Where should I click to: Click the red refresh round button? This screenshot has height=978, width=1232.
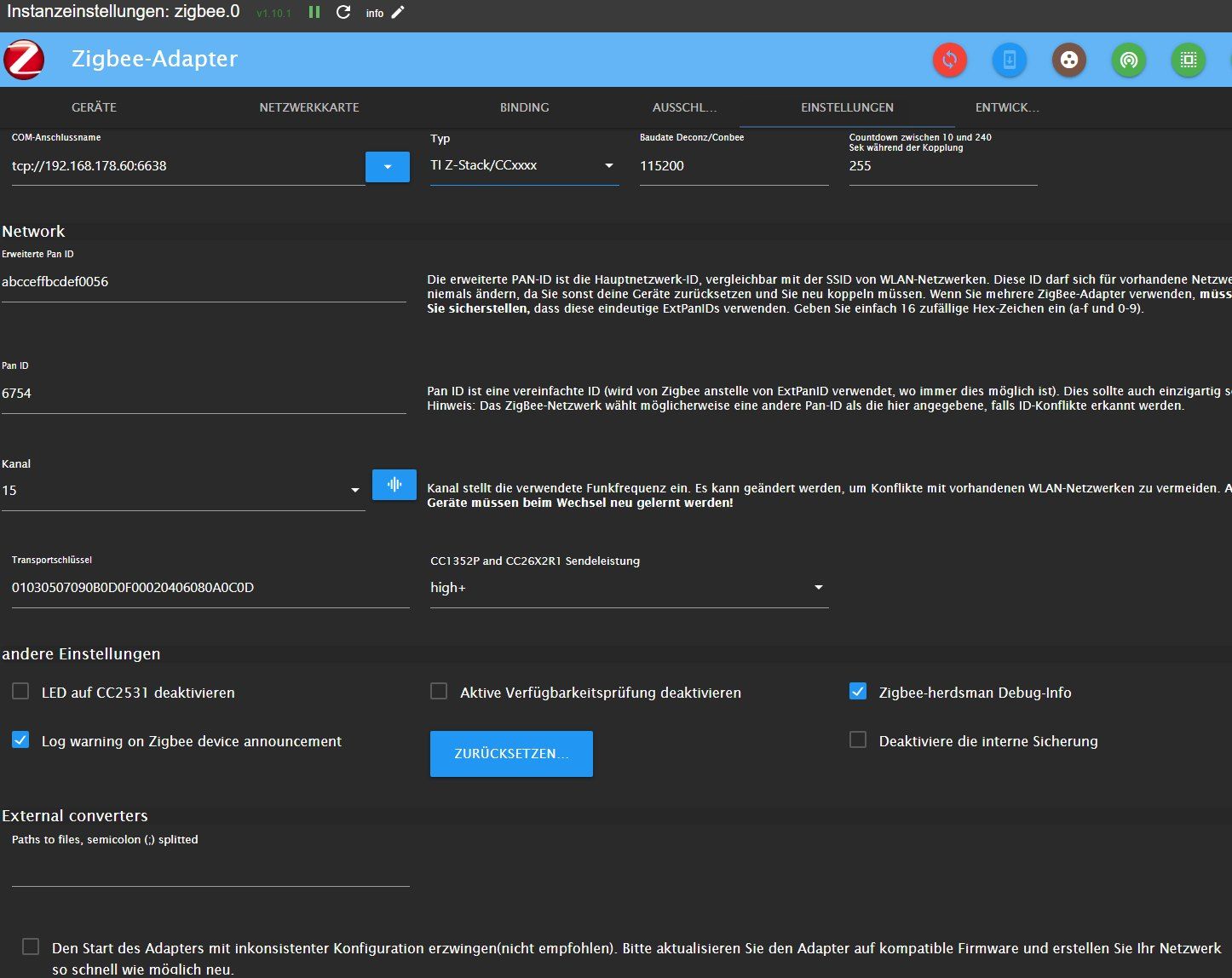click(x=950, y=60)
